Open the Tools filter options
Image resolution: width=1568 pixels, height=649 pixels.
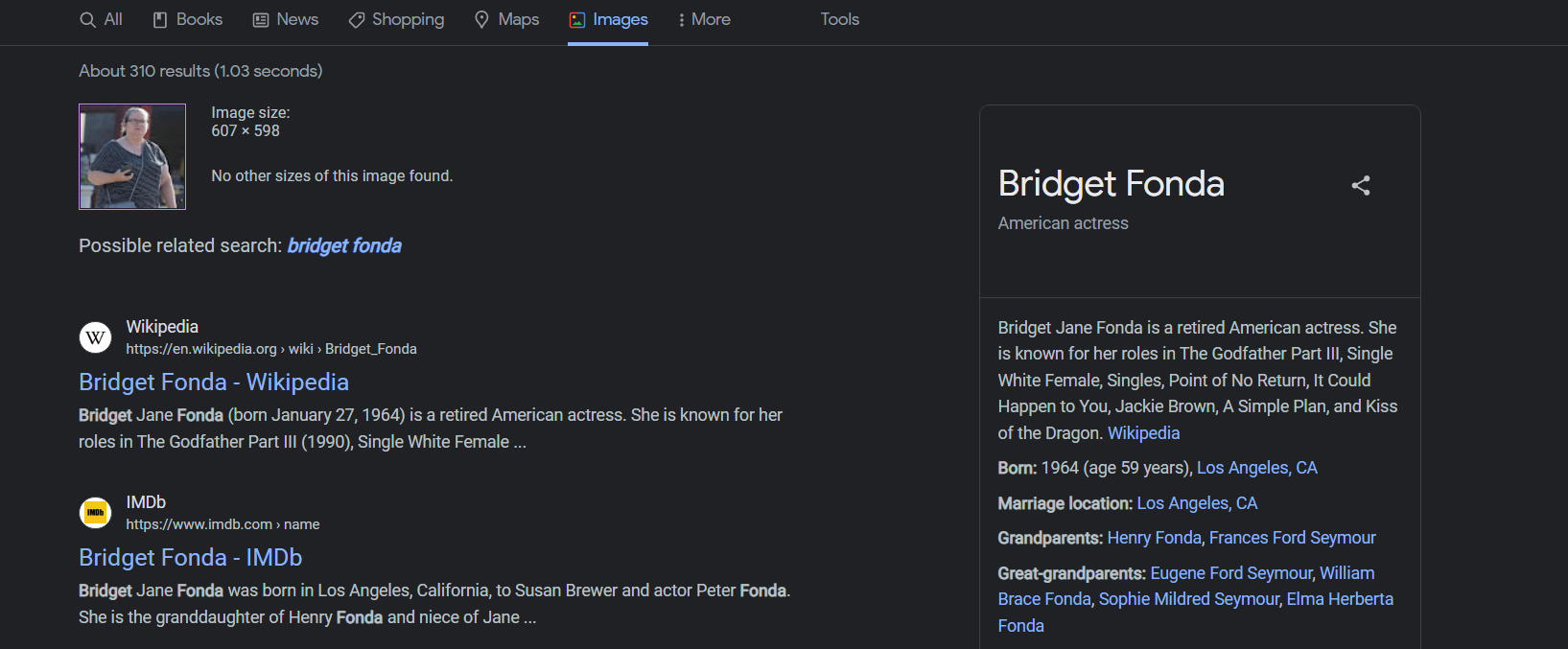click(839, 19)
